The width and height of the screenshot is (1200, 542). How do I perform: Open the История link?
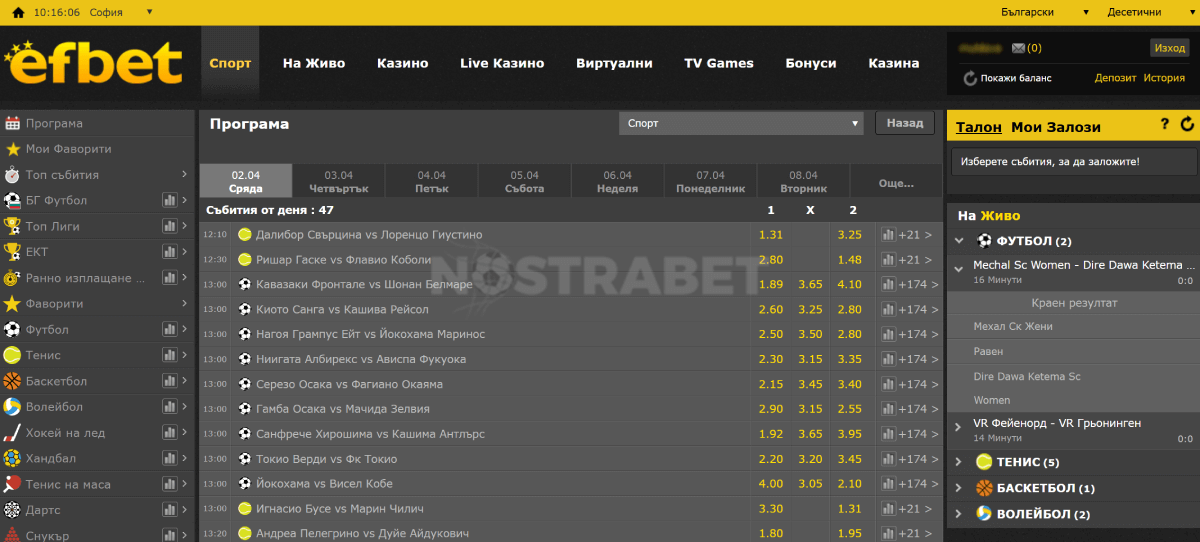click(x=1164, y=78)
